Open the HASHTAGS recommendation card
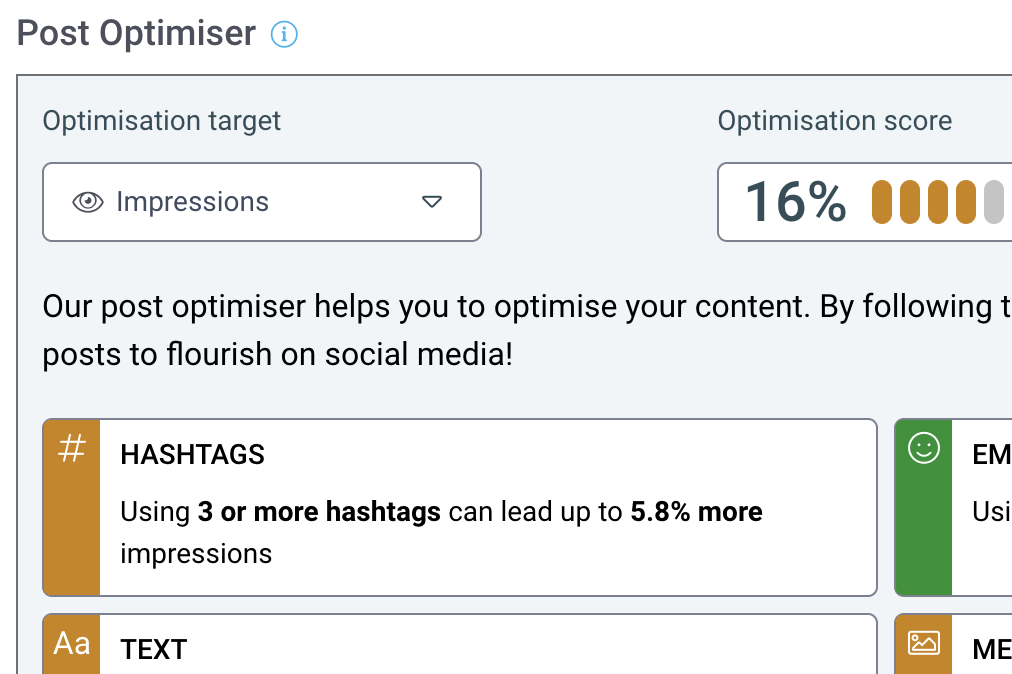The image size is (1012, 674). [x=460, y=507]
